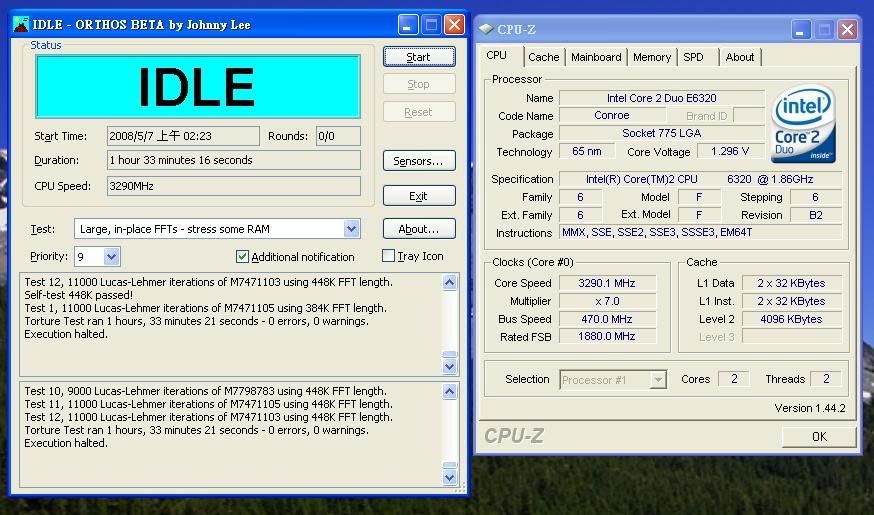Enable the Tray Icon checkbox
Image resolution: width=874 pixels, height=515 pixels.
pyautogui.click(x=388, y=256)
